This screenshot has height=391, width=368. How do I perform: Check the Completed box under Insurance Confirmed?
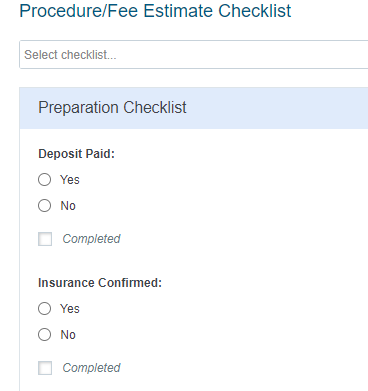pos(45,368)
